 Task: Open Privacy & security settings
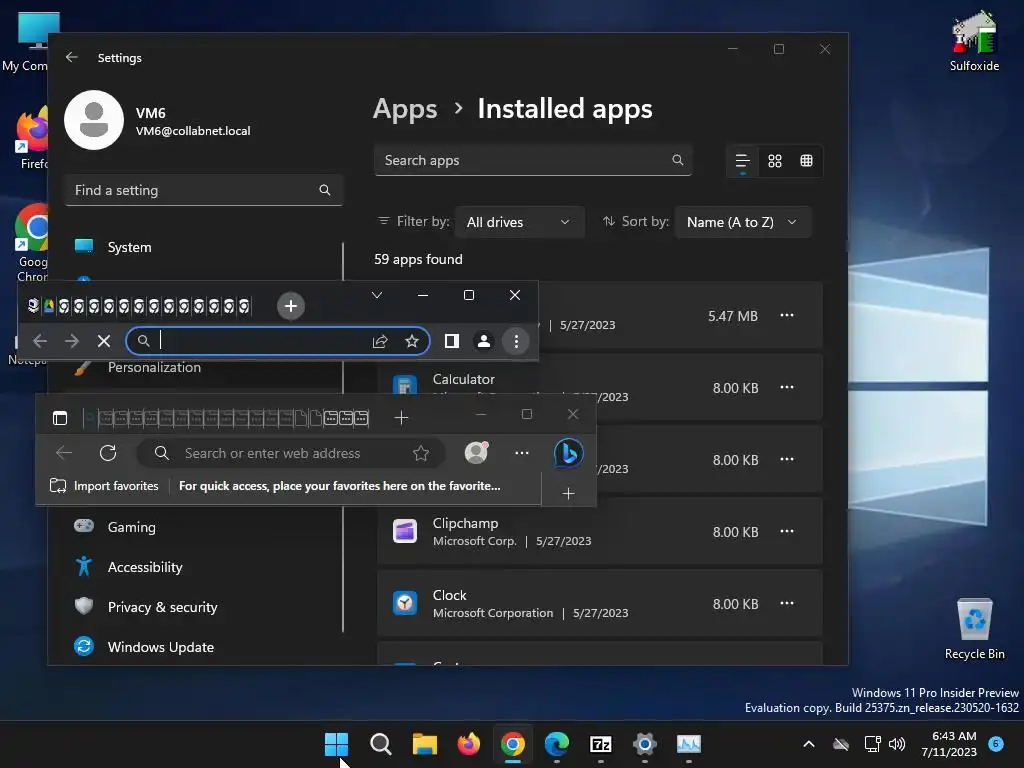204,607
